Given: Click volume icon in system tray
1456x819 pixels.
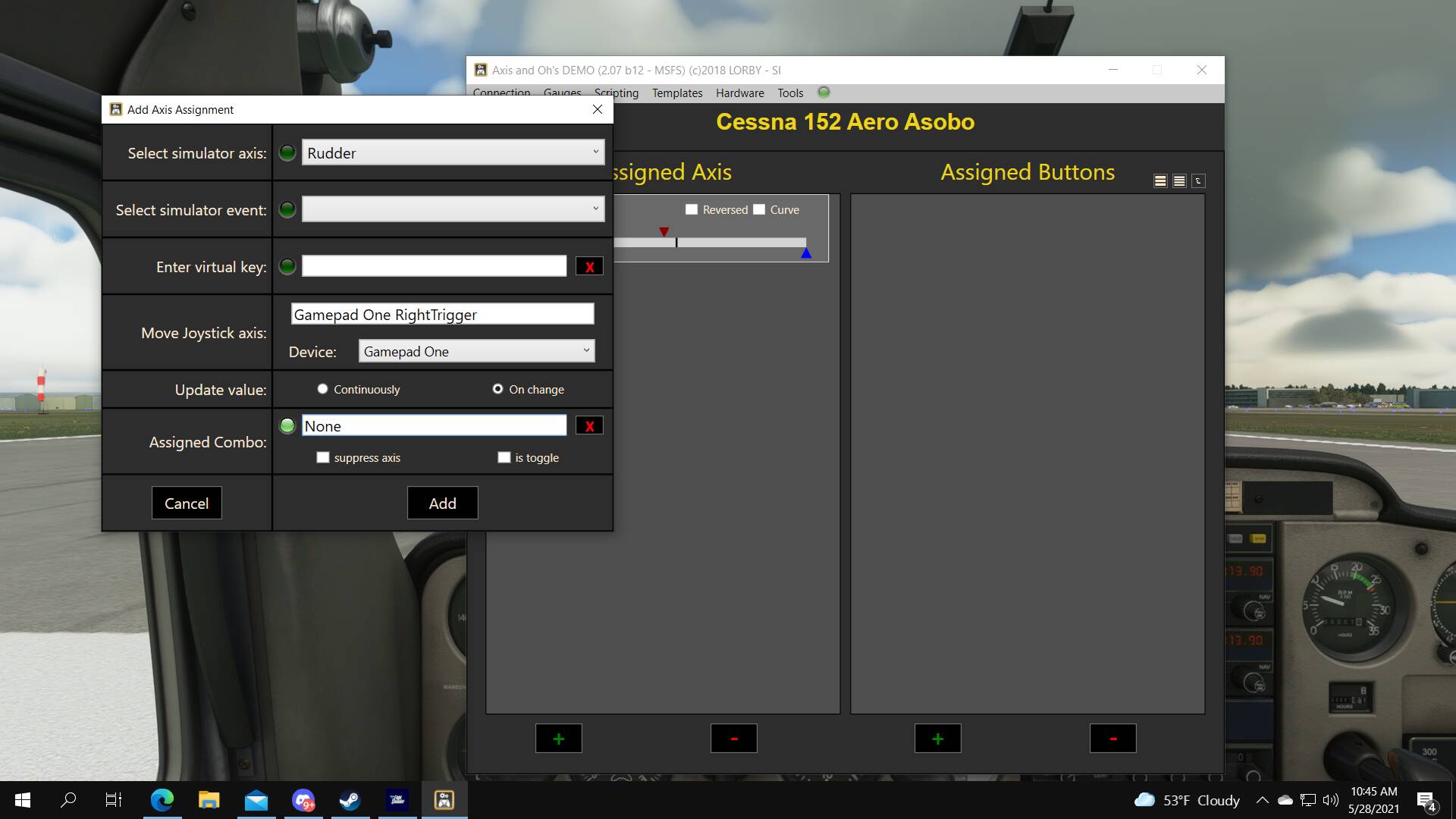Looking at the screenshot, I should [x=1330, y=800].
